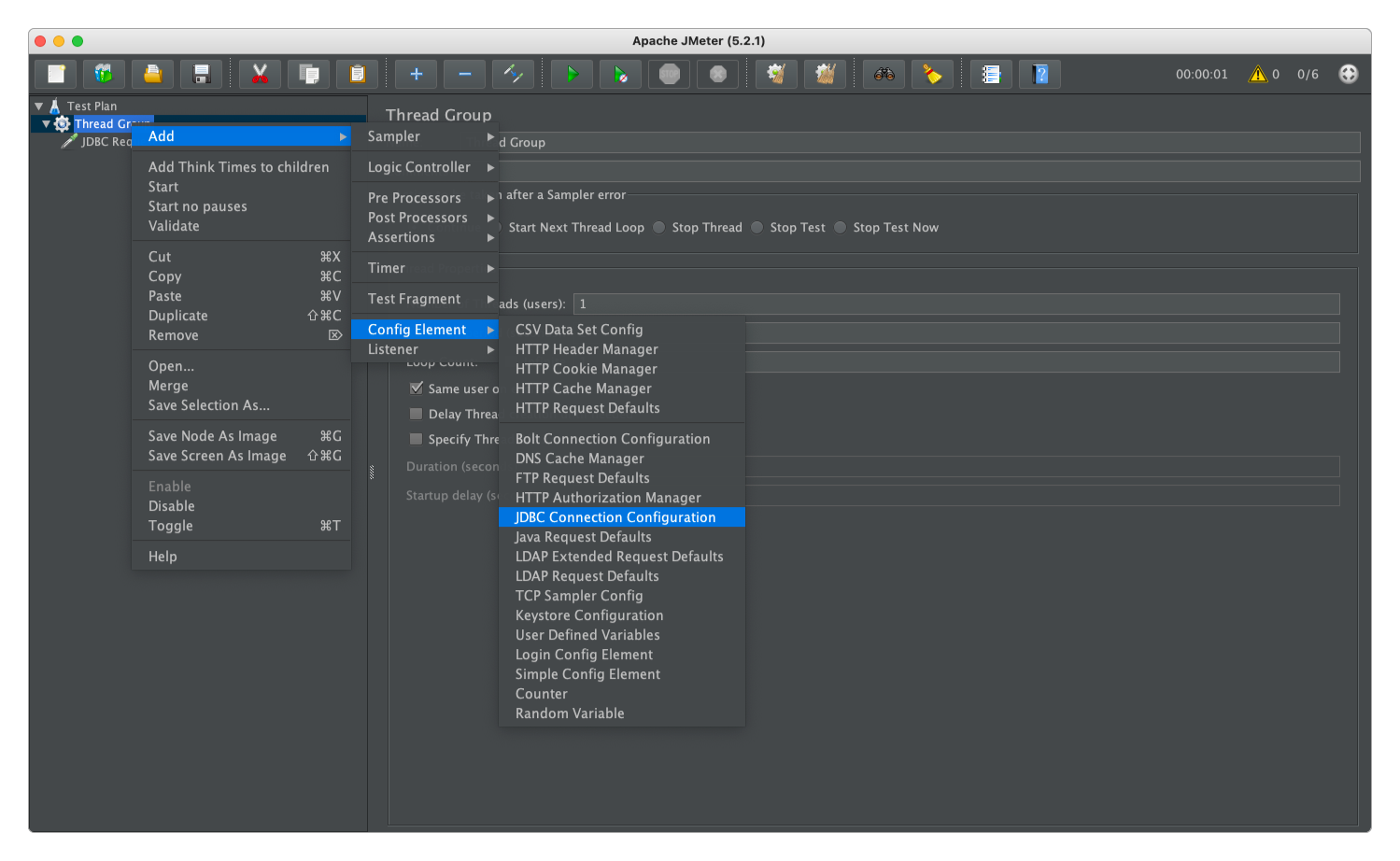Click the warning triangle log icon
This screenshot has width=1400, height=861.
point(1258,74)
